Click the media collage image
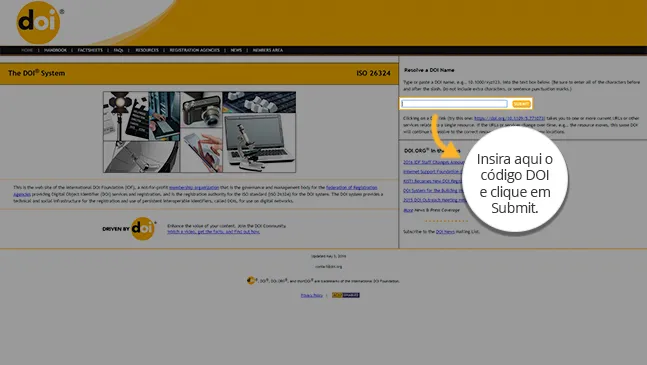Screen dimensions: 647x365 pos(199,132)
